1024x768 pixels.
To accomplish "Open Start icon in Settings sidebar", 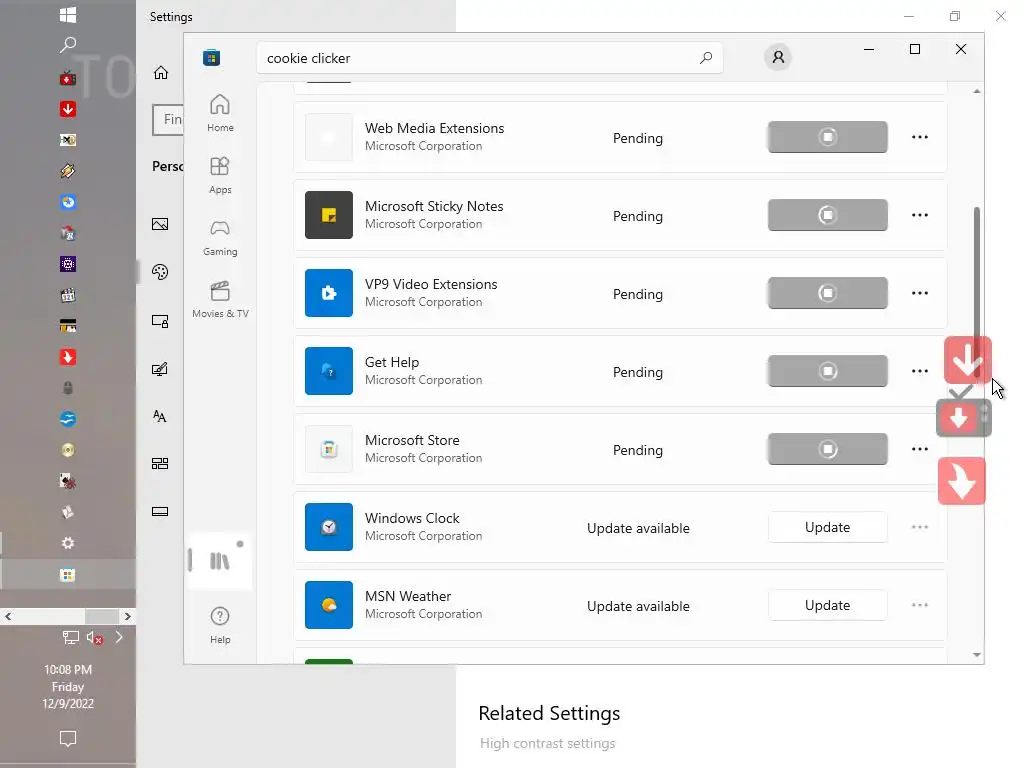I will tap(160, 464).
